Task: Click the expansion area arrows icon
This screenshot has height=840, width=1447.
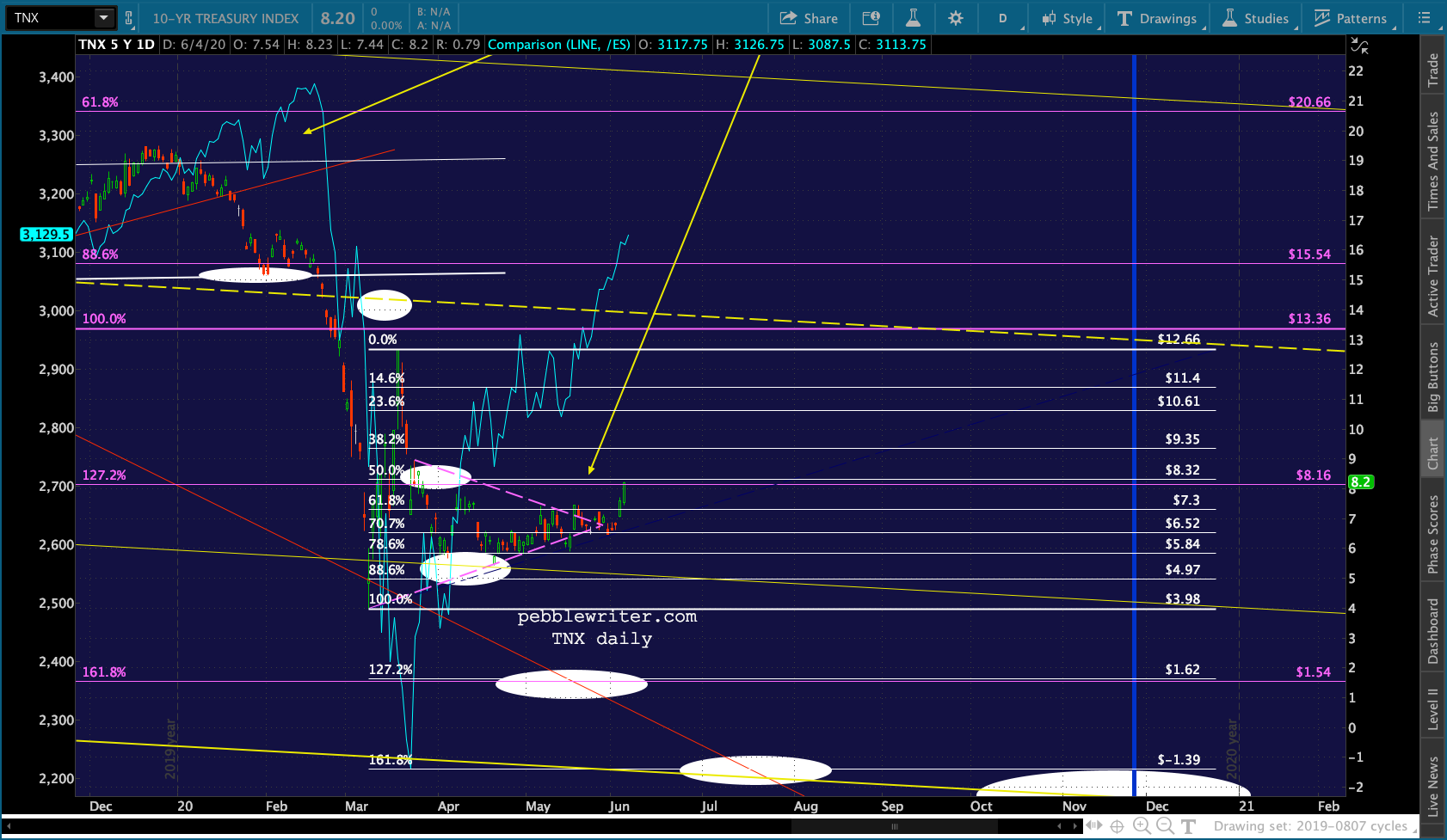Action: (x=1093, y=825)
